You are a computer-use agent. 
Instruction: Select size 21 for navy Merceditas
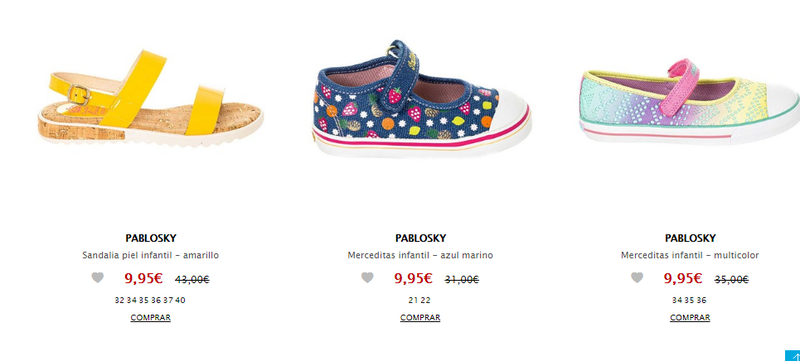point(413,300)
